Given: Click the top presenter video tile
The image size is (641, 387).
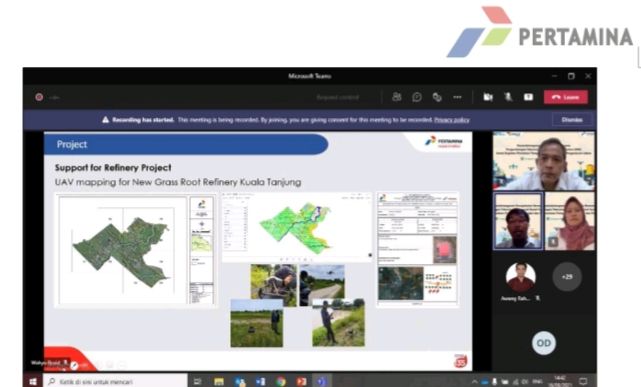Looking at the screenshot, I should tap(544, 161).
